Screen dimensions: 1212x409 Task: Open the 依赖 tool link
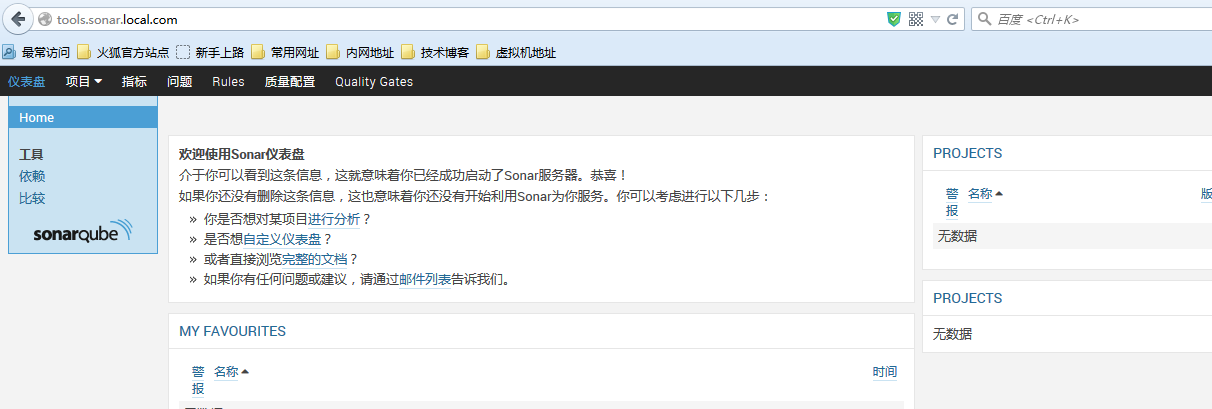pyautogui.click(x=32, y=176)
